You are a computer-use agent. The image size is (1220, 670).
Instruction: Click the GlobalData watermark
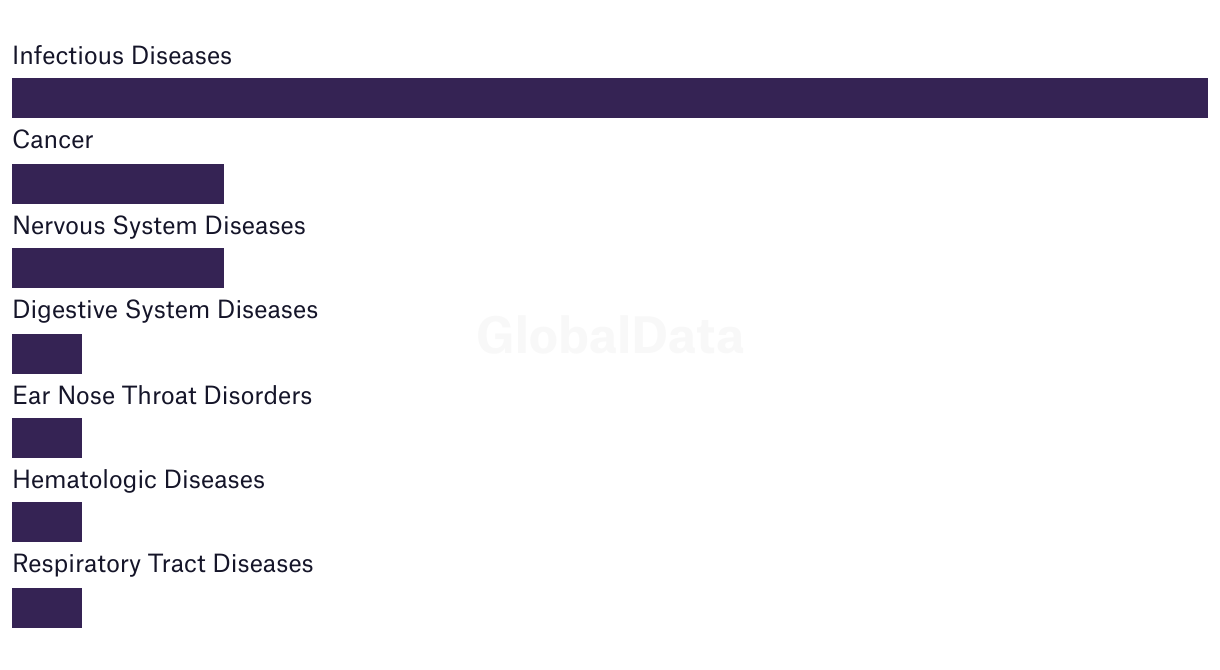610,336
